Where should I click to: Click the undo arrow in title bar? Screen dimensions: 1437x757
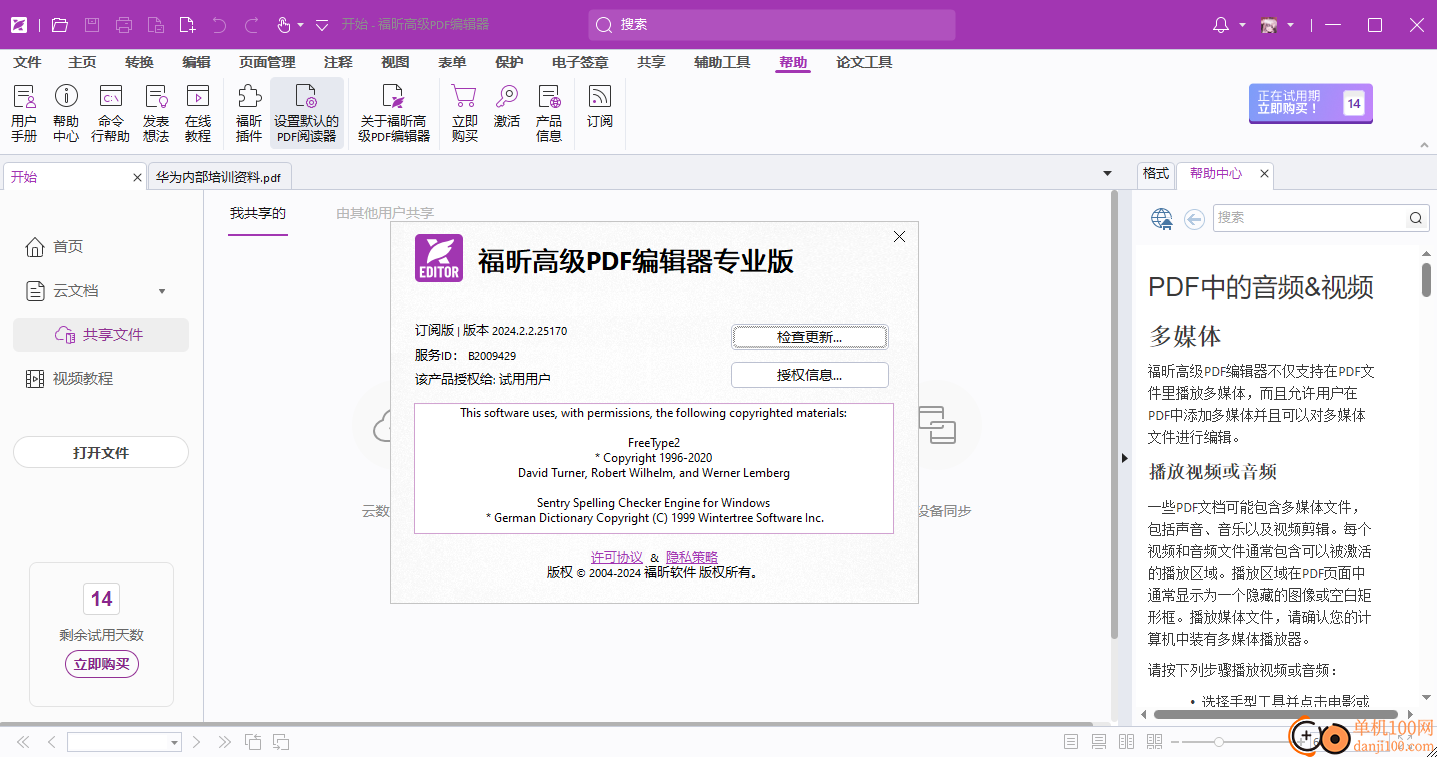pos(220,25)
